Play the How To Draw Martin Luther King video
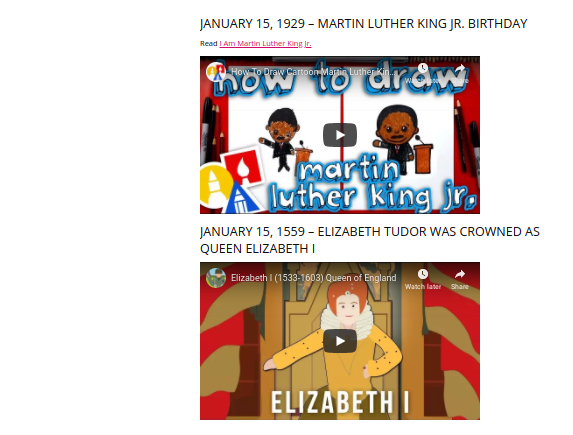Screen dimensions: 573x435 [x=339, y=135]
